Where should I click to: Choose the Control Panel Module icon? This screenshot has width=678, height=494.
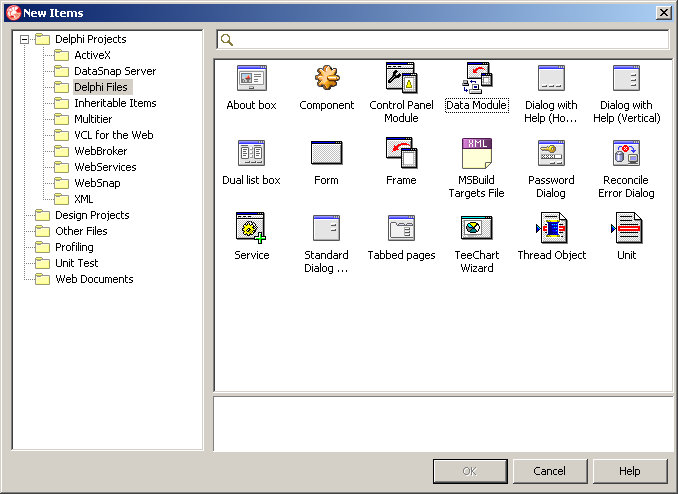401,78
